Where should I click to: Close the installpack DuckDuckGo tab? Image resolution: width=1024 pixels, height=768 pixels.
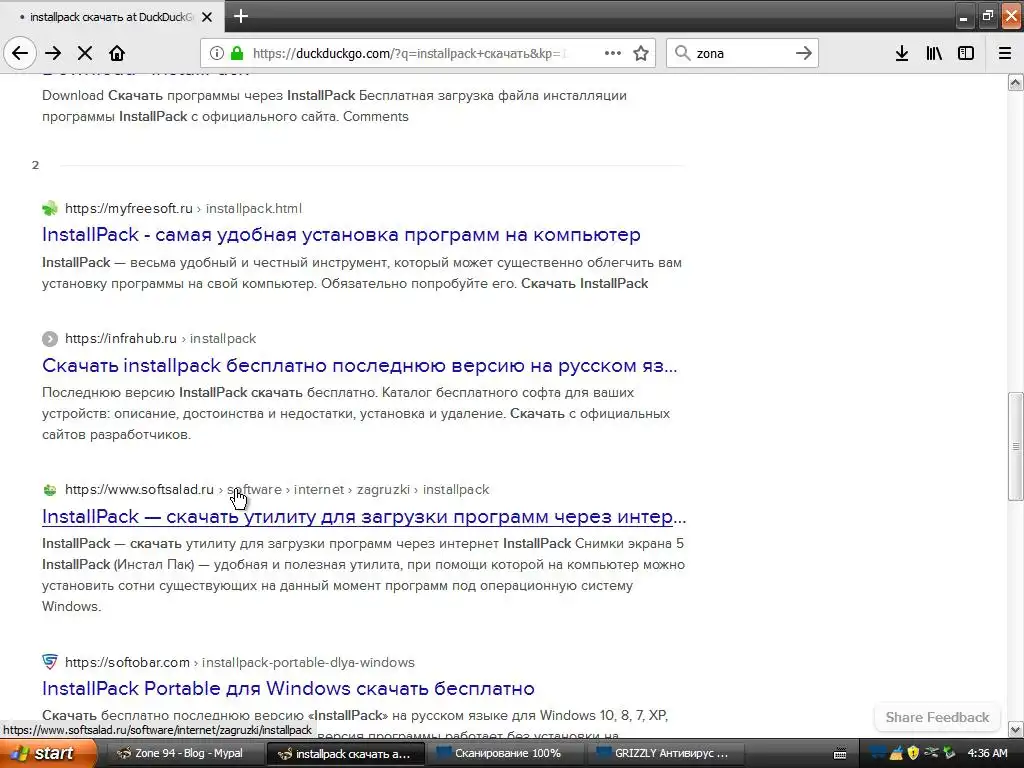click(207, 17)
